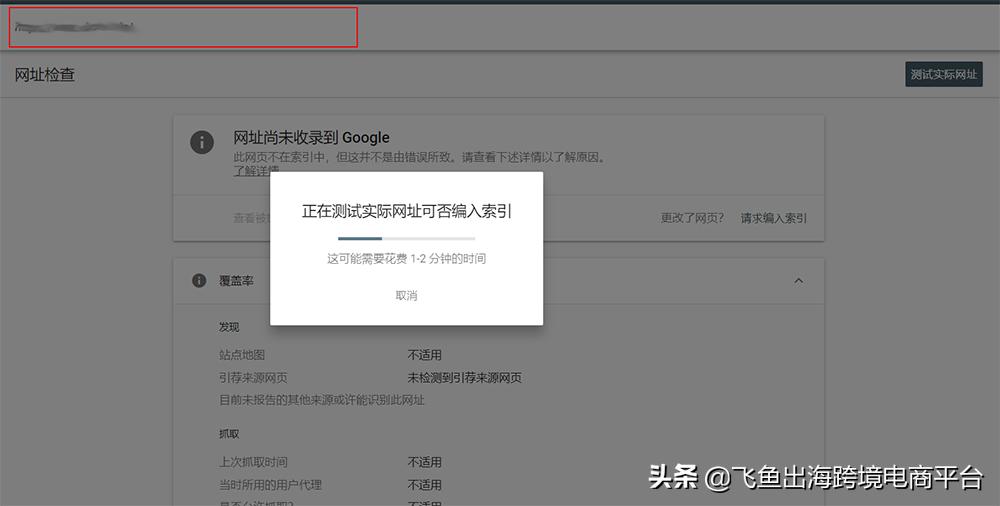1000x506 pixels.
Task: Click the URL inspection search field at top
Action: pos(183,27)
